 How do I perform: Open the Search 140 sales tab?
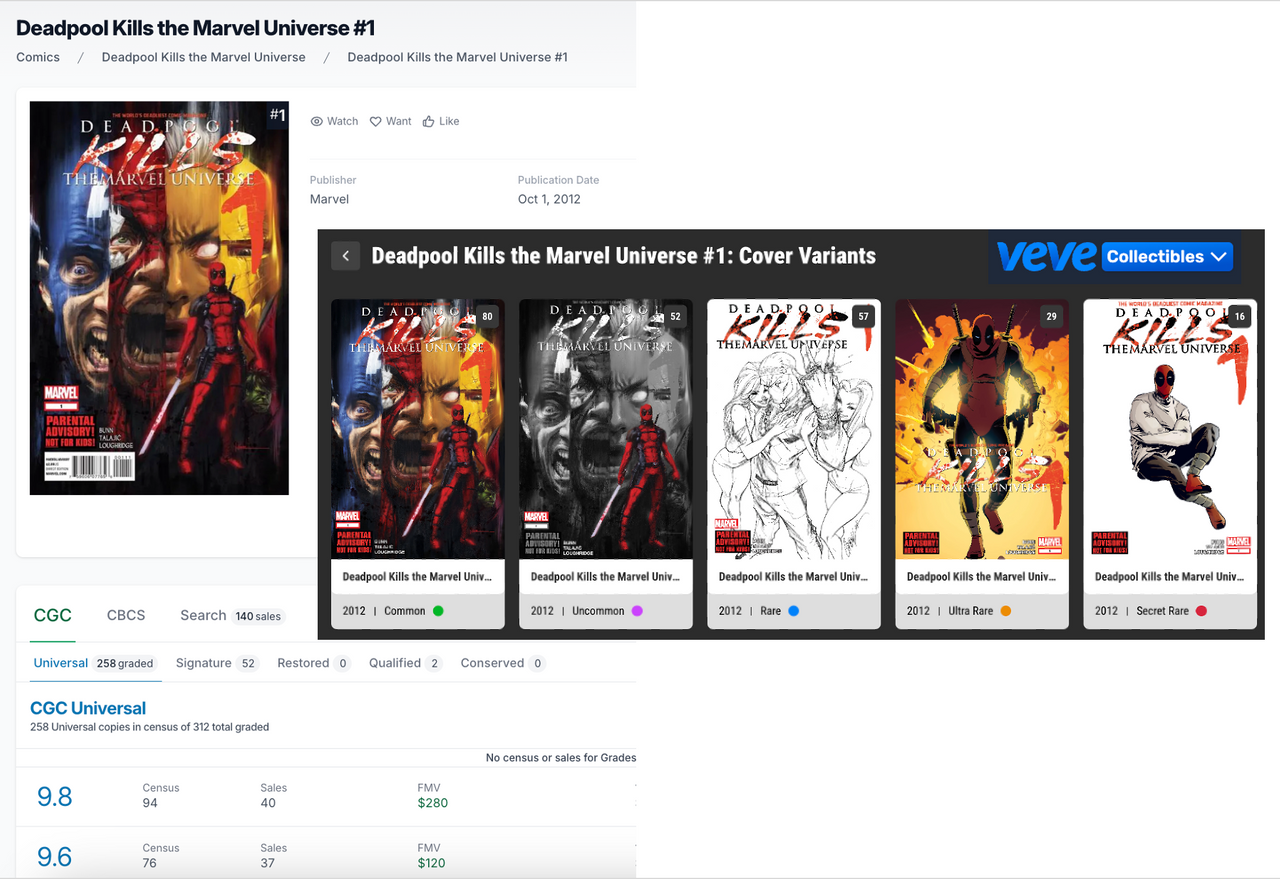click(232, 616)
